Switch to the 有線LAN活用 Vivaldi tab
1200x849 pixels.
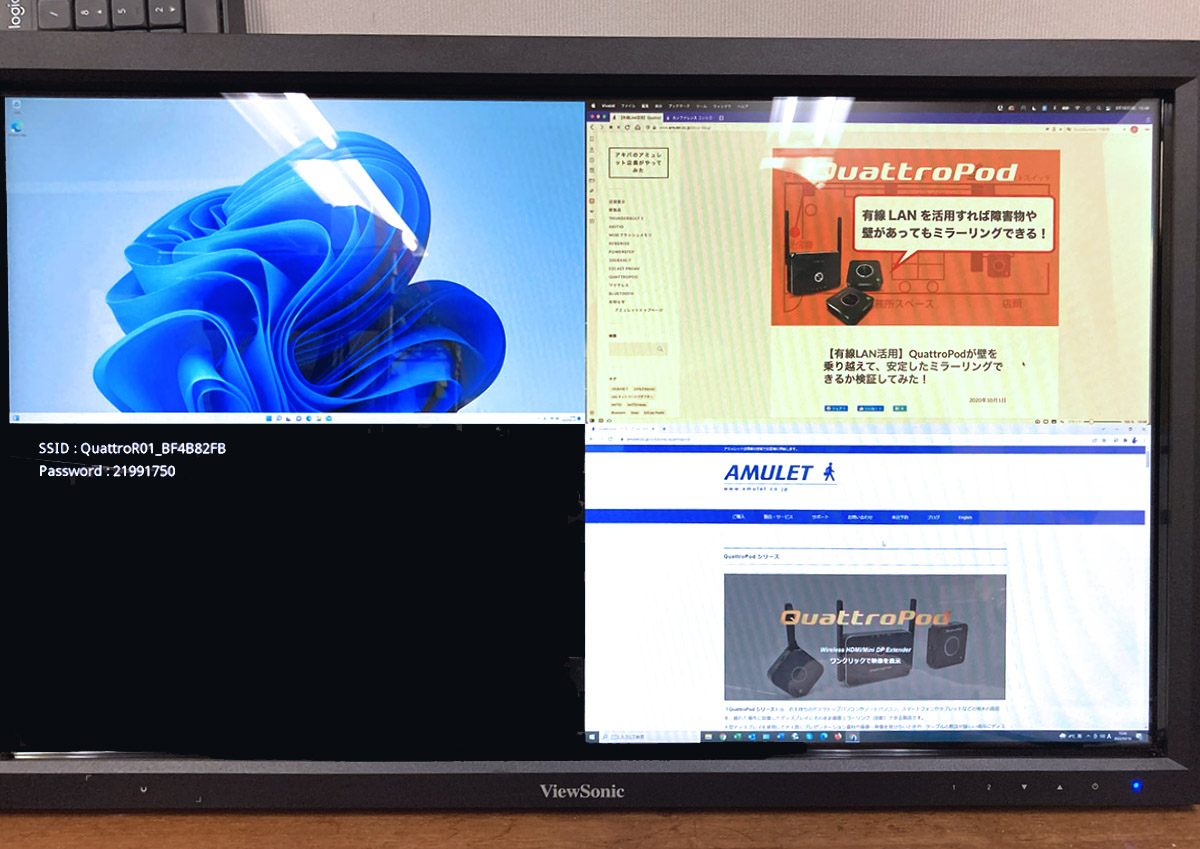pos(638,117)
